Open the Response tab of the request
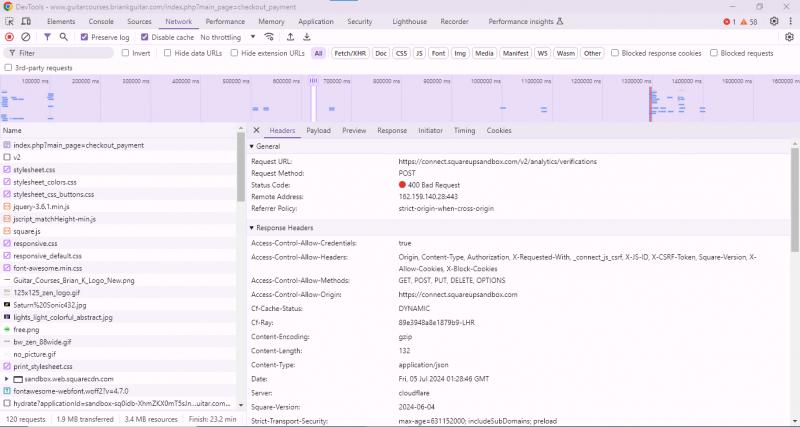The height and width of the screenshot is (427, 800). (392, 131)
